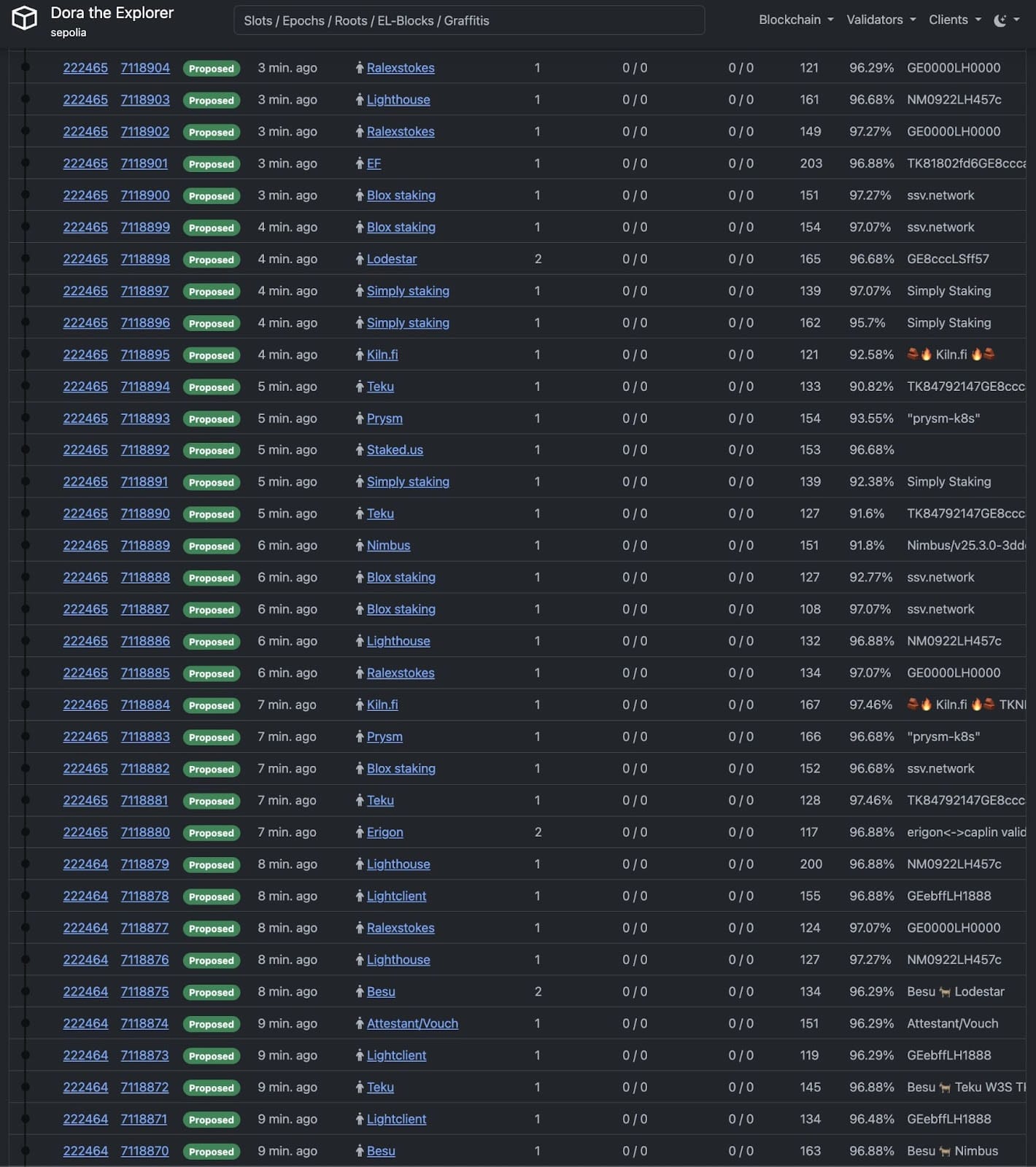
Task: Click the Proposed badge for slot 7118901
Action: pos(211,164)
